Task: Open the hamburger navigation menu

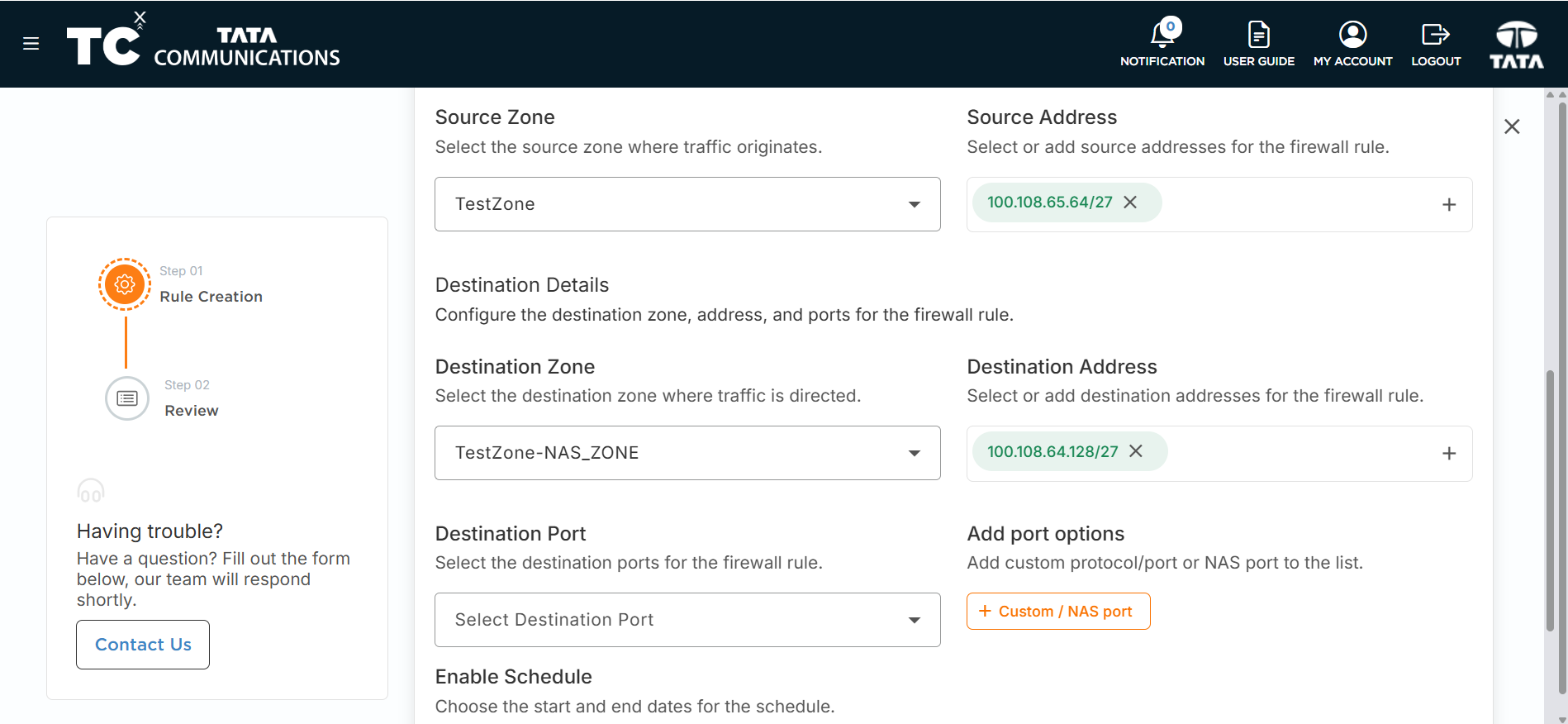Action: click(x=31, y=44)
